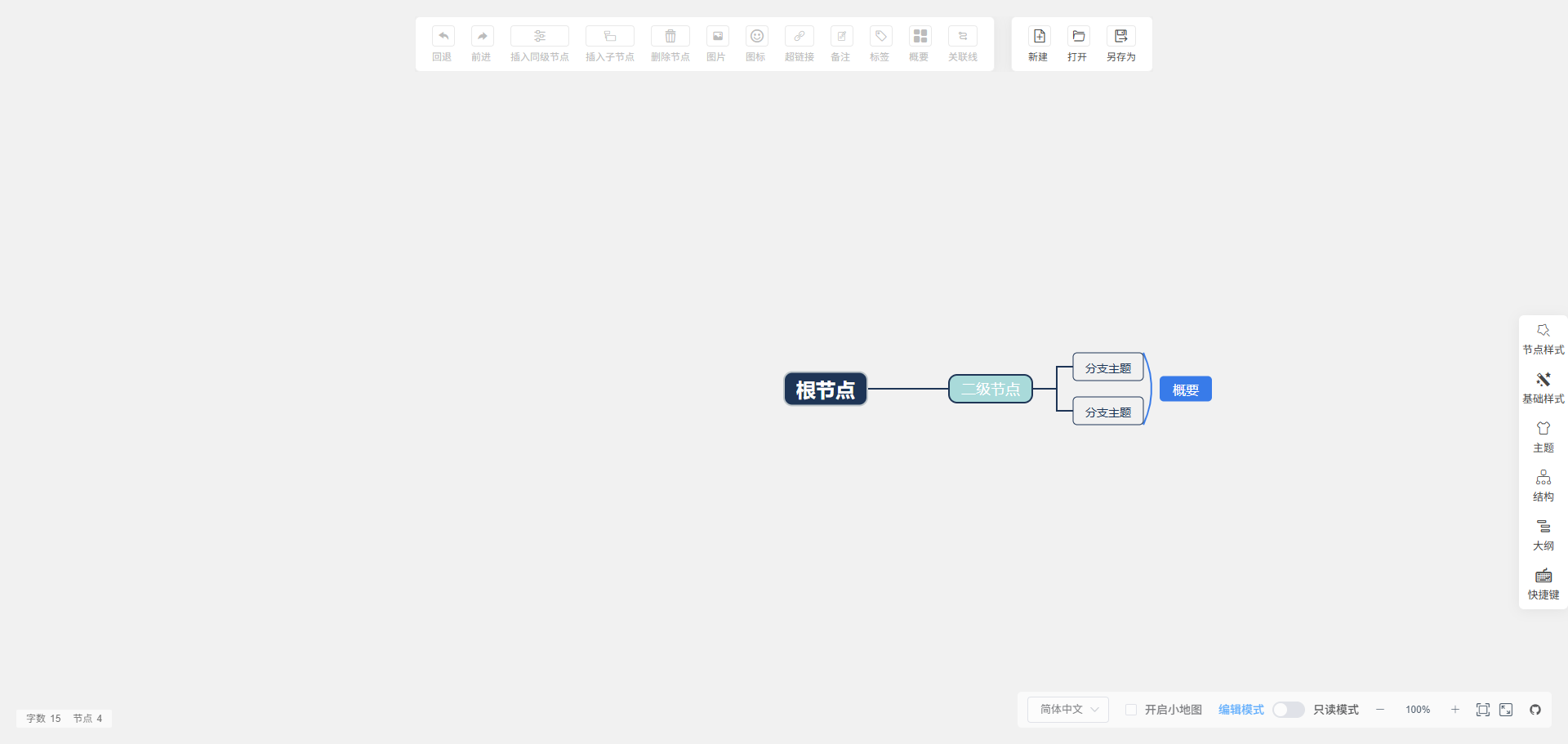1568x744 pixels.
Task: Show the 大纲 outline panel
Action: click(x=1543, y=536)
